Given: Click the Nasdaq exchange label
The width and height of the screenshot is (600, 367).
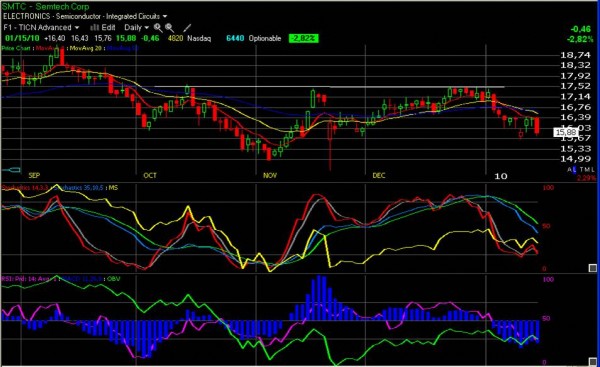Looking at the screenshot, I should tap(199, 38).
